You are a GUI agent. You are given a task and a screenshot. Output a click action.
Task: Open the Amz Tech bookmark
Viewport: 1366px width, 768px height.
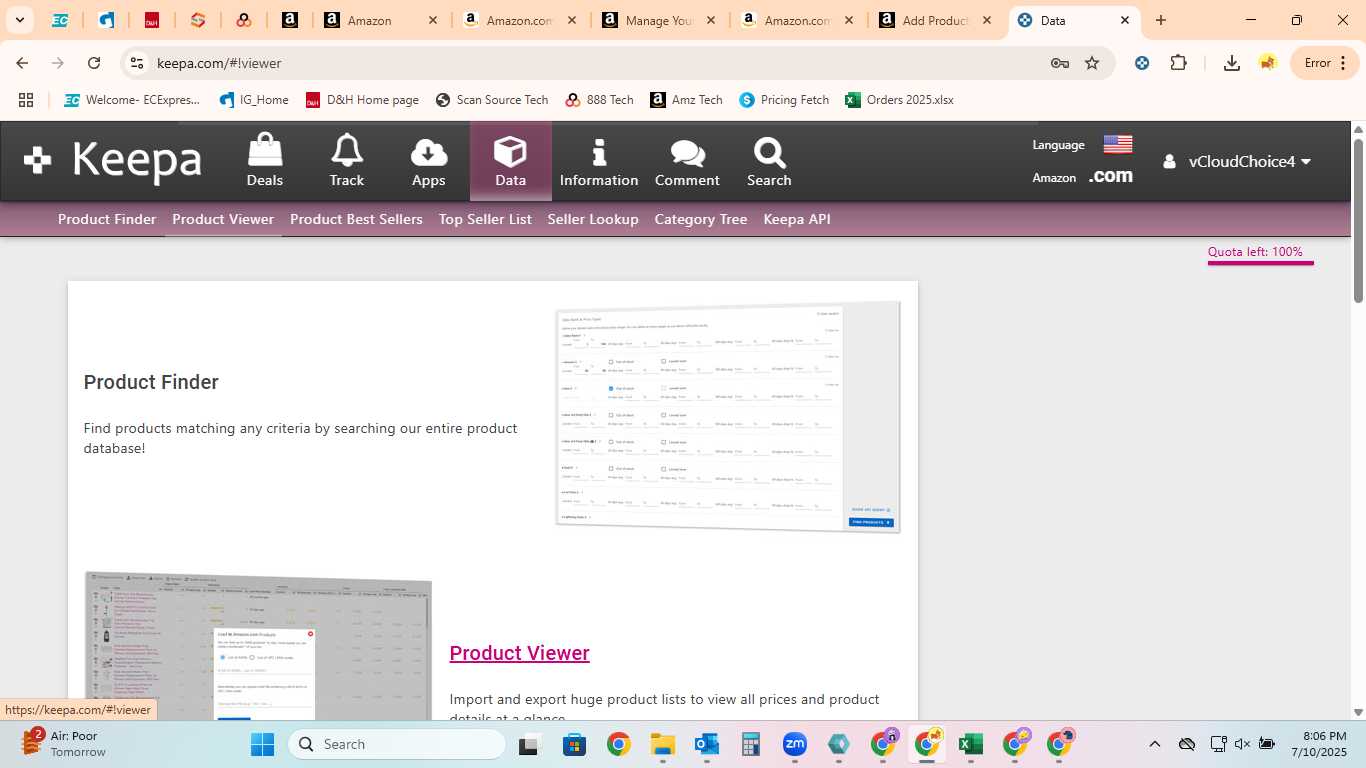click(686, 100)
